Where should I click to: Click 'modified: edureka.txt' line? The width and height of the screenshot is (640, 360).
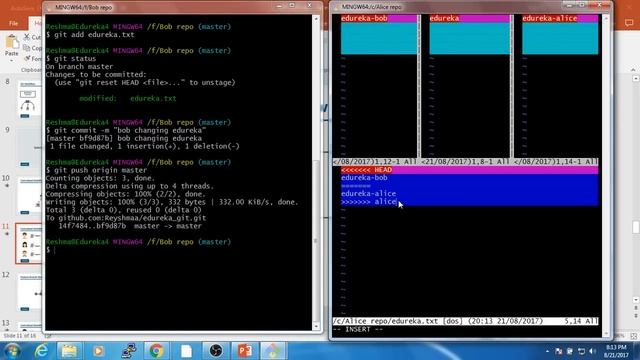tap(128, 98)
